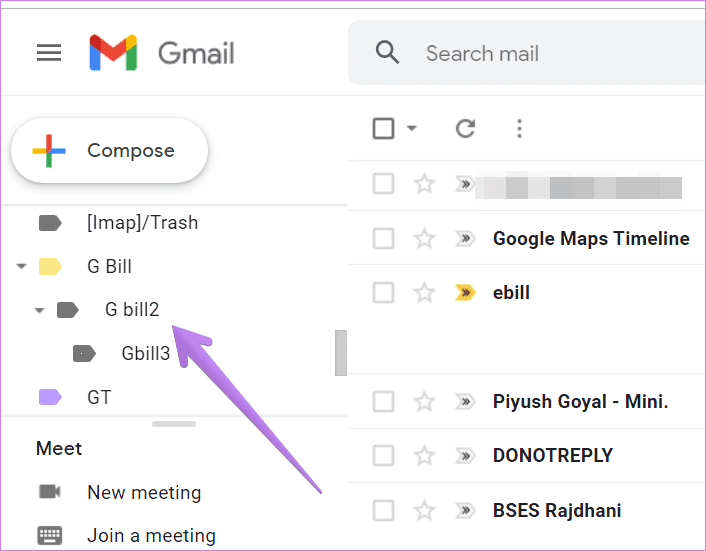Open the main menu hamburger icon
Viewport: 706px width, 551px height.
point(49,53)
